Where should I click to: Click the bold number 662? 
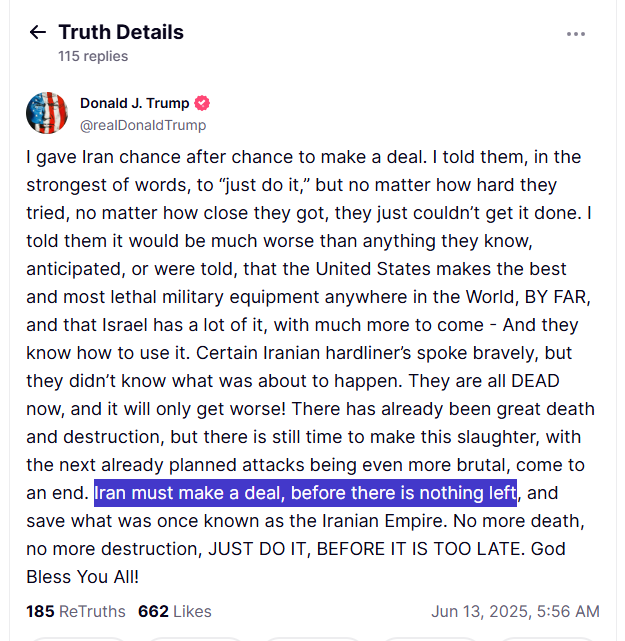tap(153, 611)
